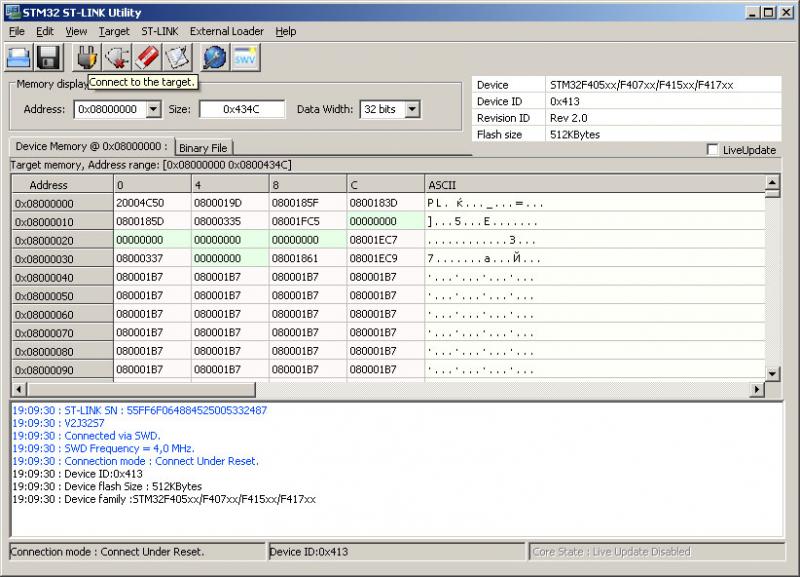This screenshot has height=577, width=800.
Task: Click the red eraser Full chip erase icon
Action: coord(147,57)
